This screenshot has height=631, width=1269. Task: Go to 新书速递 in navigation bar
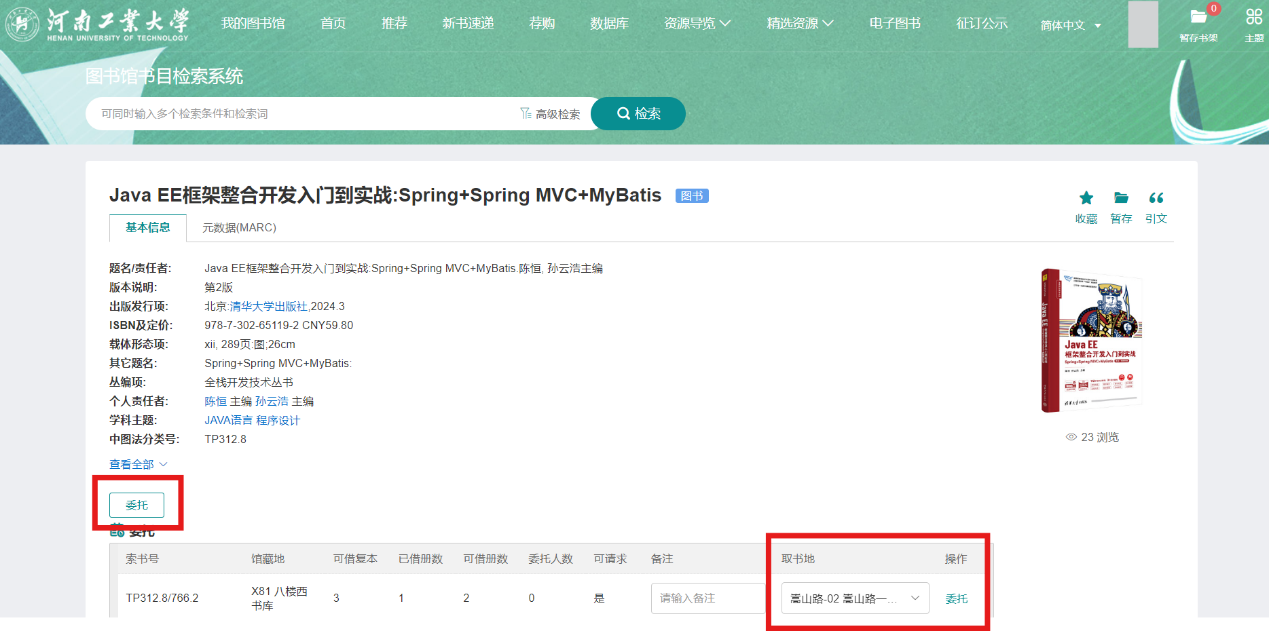tap(468, 23)
